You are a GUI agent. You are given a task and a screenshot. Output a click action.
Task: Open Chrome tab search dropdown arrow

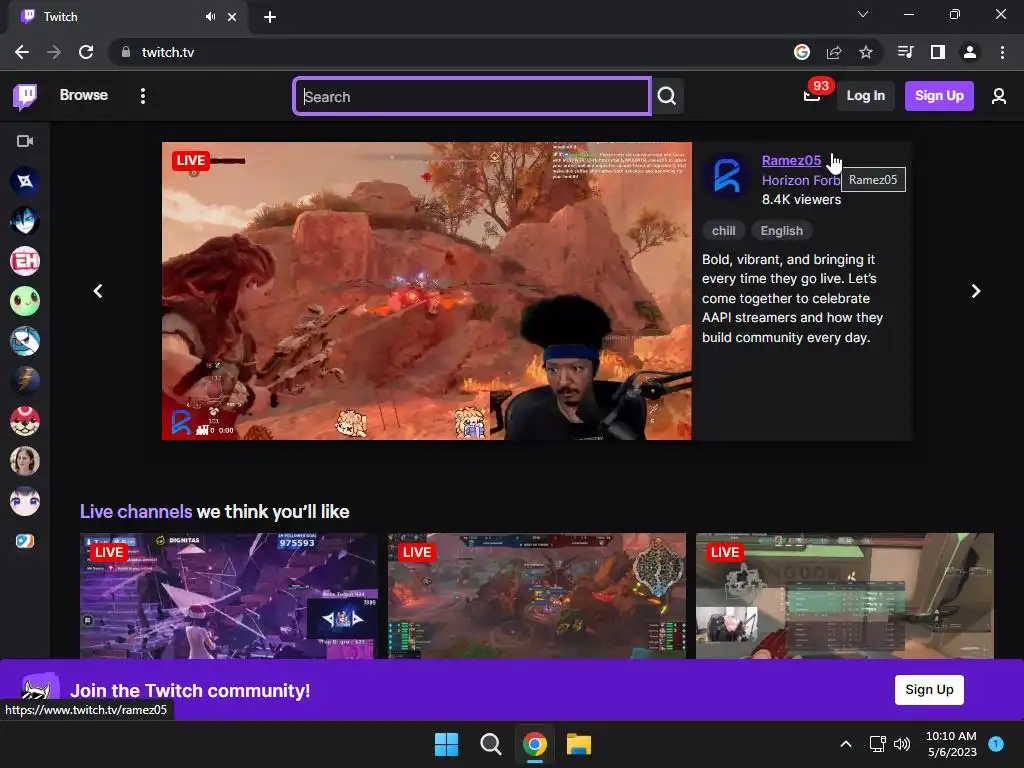863,14
